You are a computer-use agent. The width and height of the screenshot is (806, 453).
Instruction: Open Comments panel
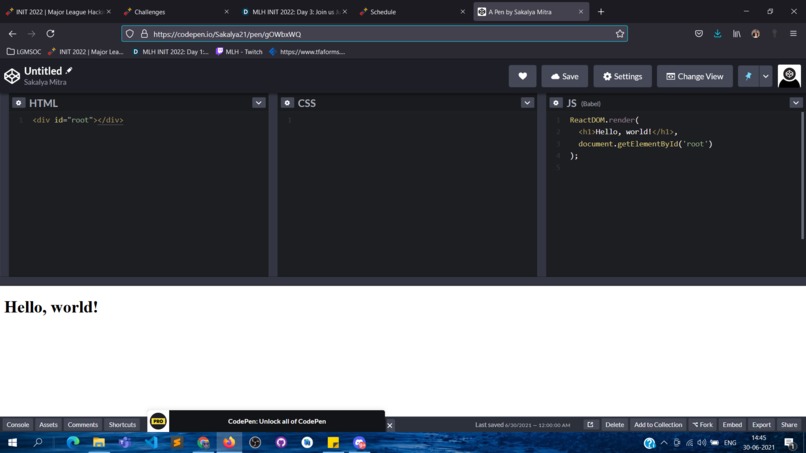tap(83, 425)
